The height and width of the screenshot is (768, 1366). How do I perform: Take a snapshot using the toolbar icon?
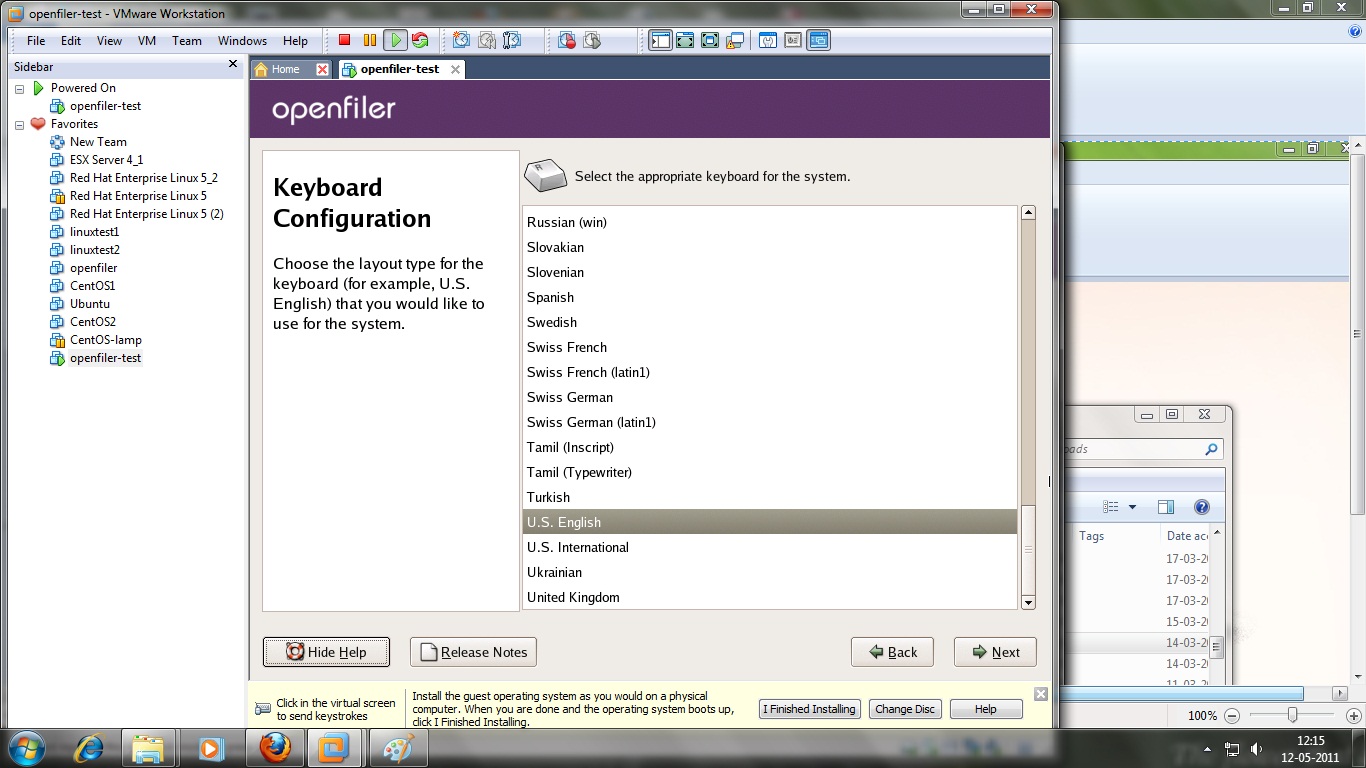tap(461, 40)
